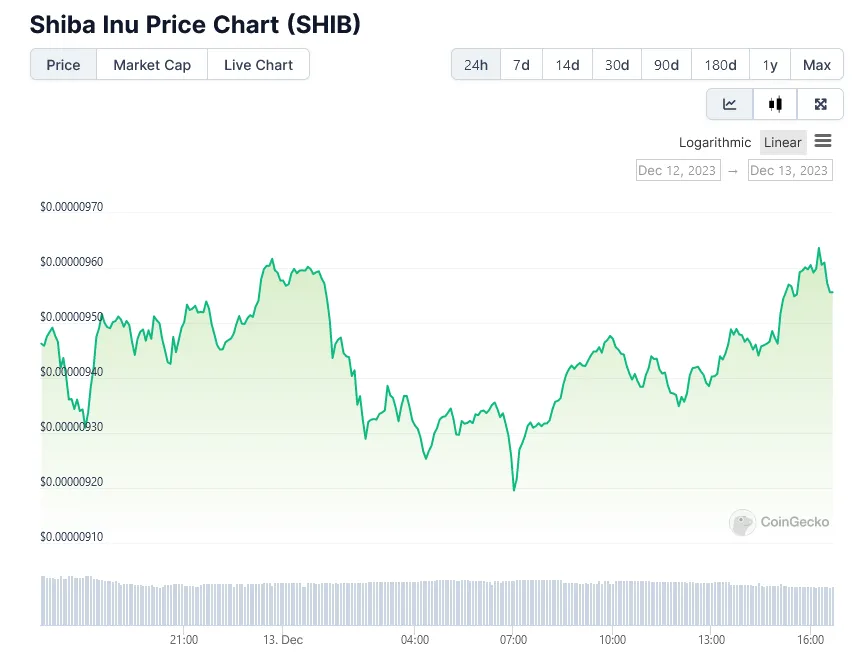
Task: Open the 1y chart view
Action: (770, 64)
